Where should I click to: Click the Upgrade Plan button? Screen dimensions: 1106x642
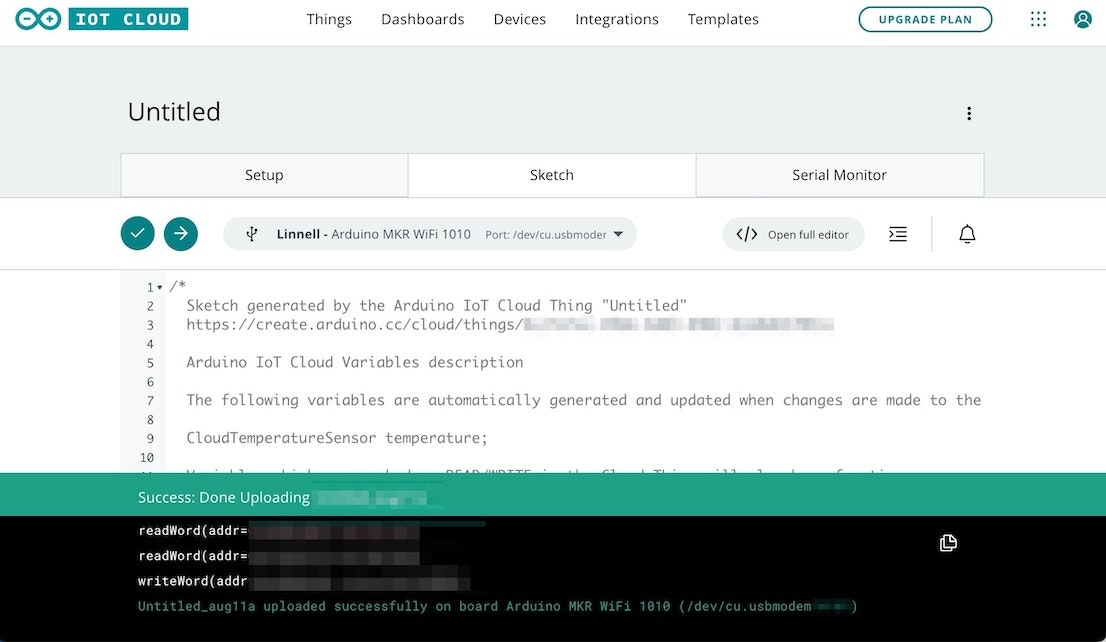point(925,19)
